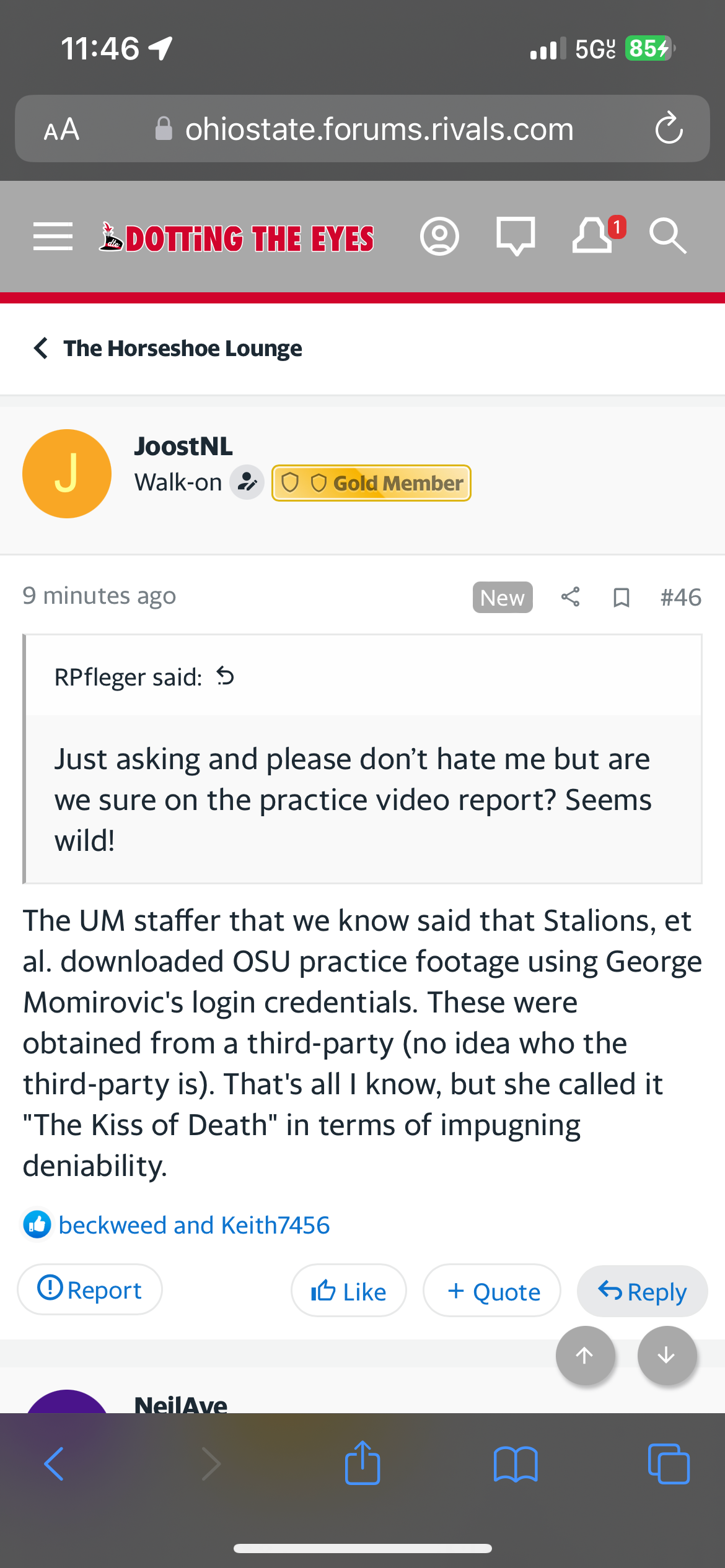725x1568 pixels.
Task: Like JoostNL's post
Action: point(349,1291)
